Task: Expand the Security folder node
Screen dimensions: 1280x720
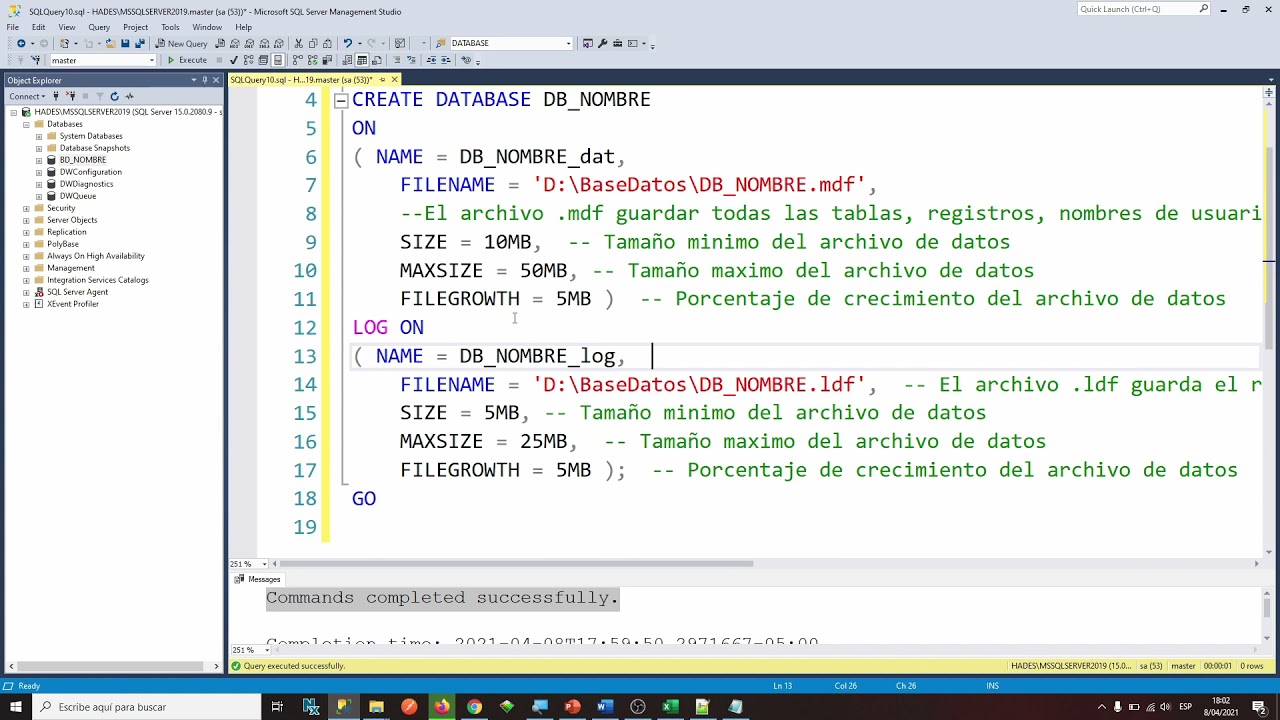Action: pyautogui.click(x=26, y=208)
